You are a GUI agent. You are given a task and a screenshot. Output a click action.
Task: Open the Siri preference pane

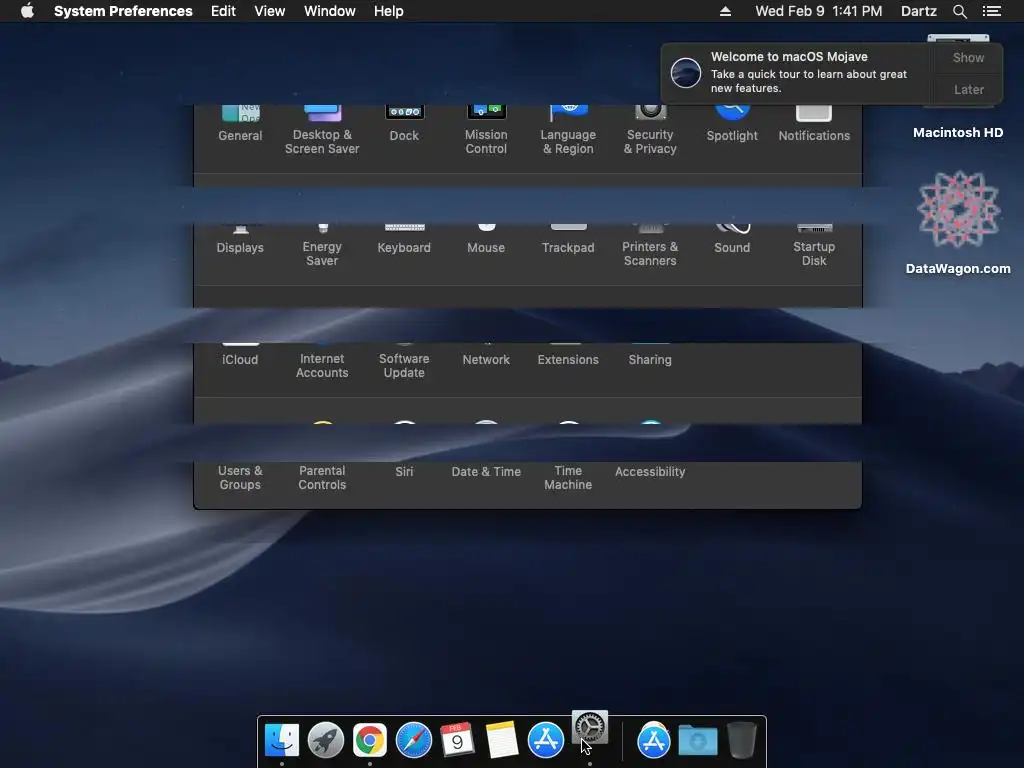[x=404, y=471]
